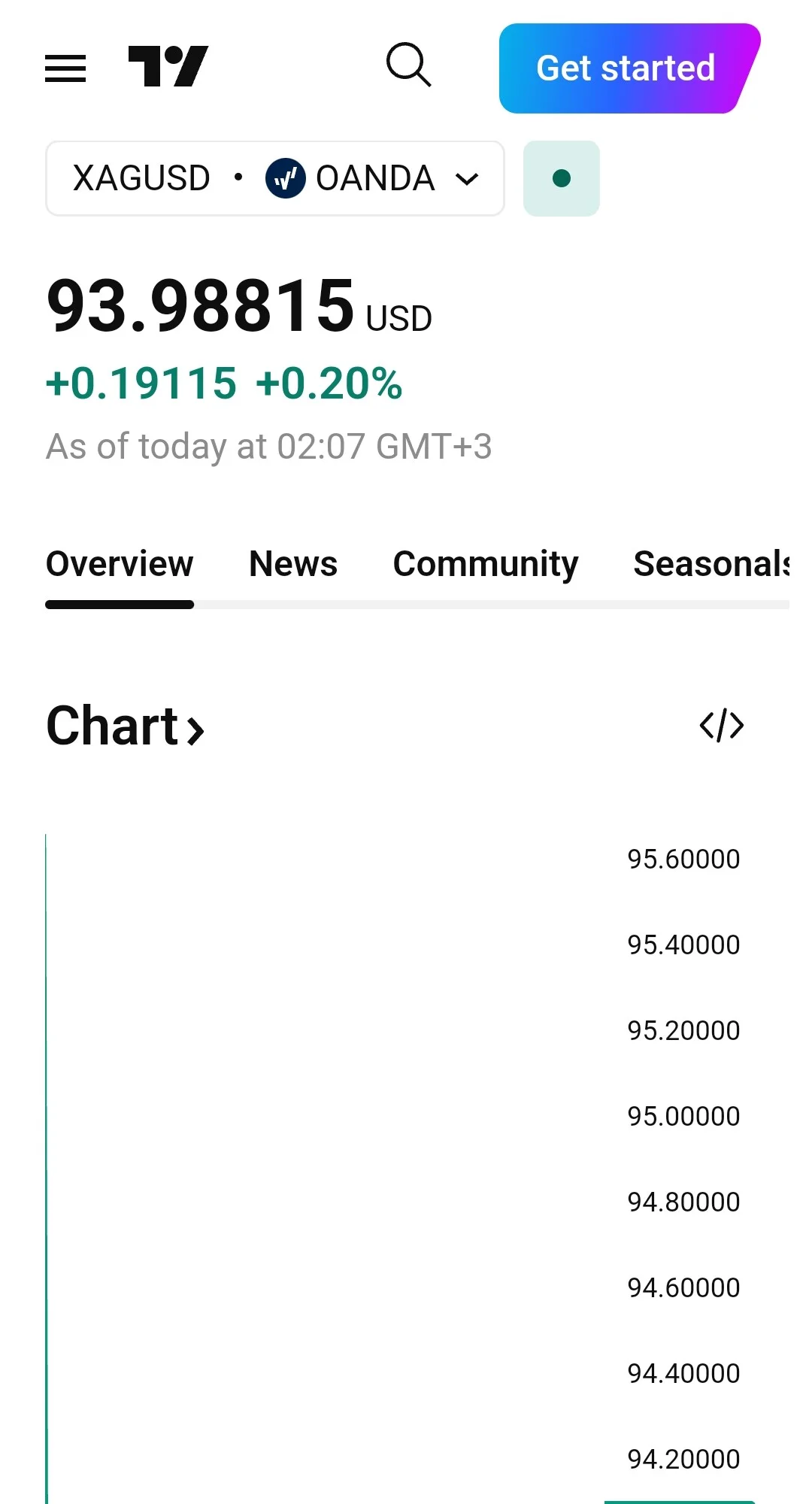This screenshot has width=812, height=1504.
Task: Tap the TradingView logo
Action: pyautogui.click(x=168, y=66)
